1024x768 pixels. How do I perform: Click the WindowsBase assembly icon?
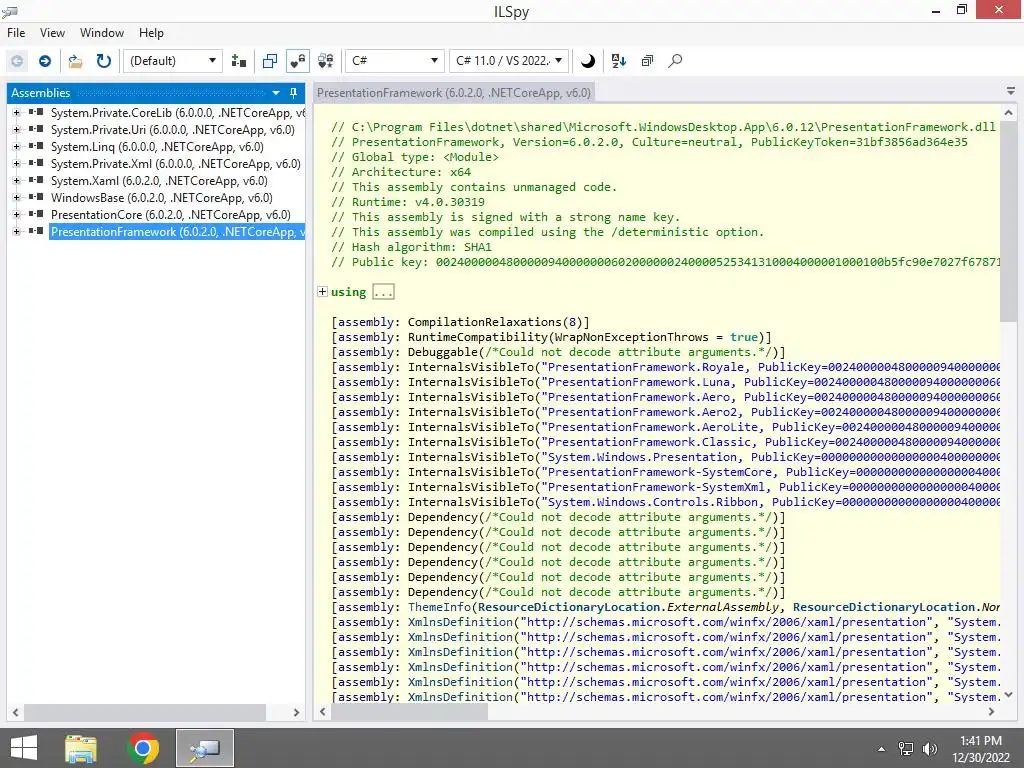(36, 197)
